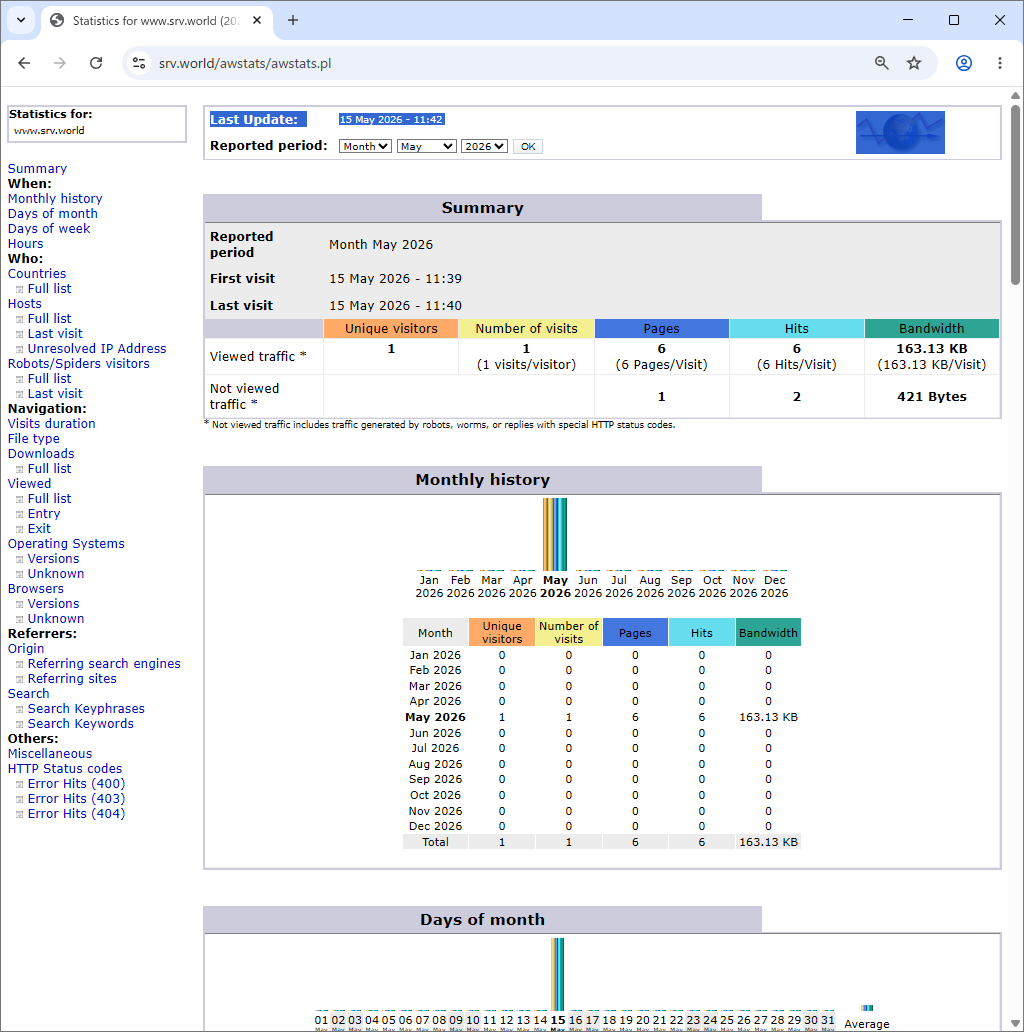Bookmark this page with the star icon
Screen dimensions: 1024x1032
point(914,63)
